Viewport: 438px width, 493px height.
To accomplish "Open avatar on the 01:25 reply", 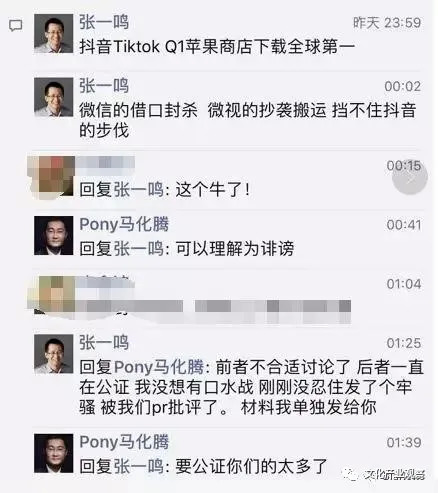I will [53, 354].
